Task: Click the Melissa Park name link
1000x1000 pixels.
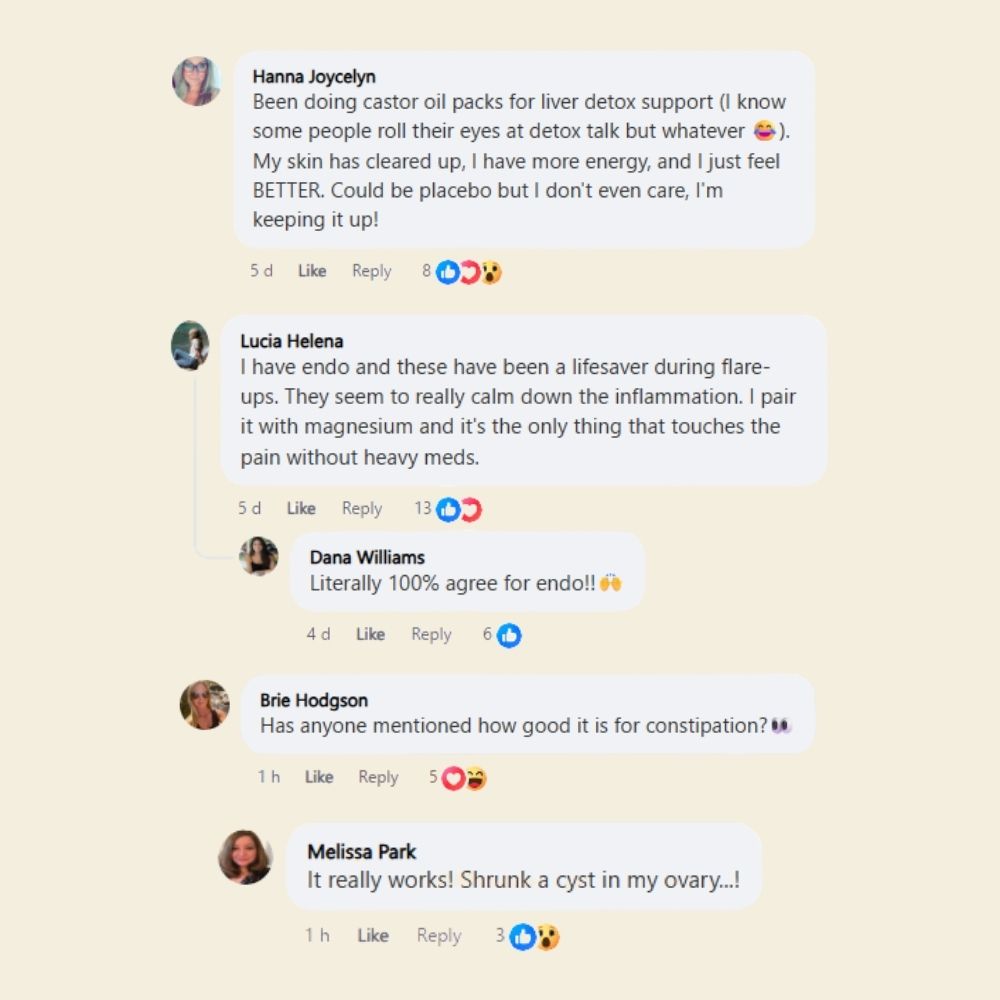Action: [361, 852]
